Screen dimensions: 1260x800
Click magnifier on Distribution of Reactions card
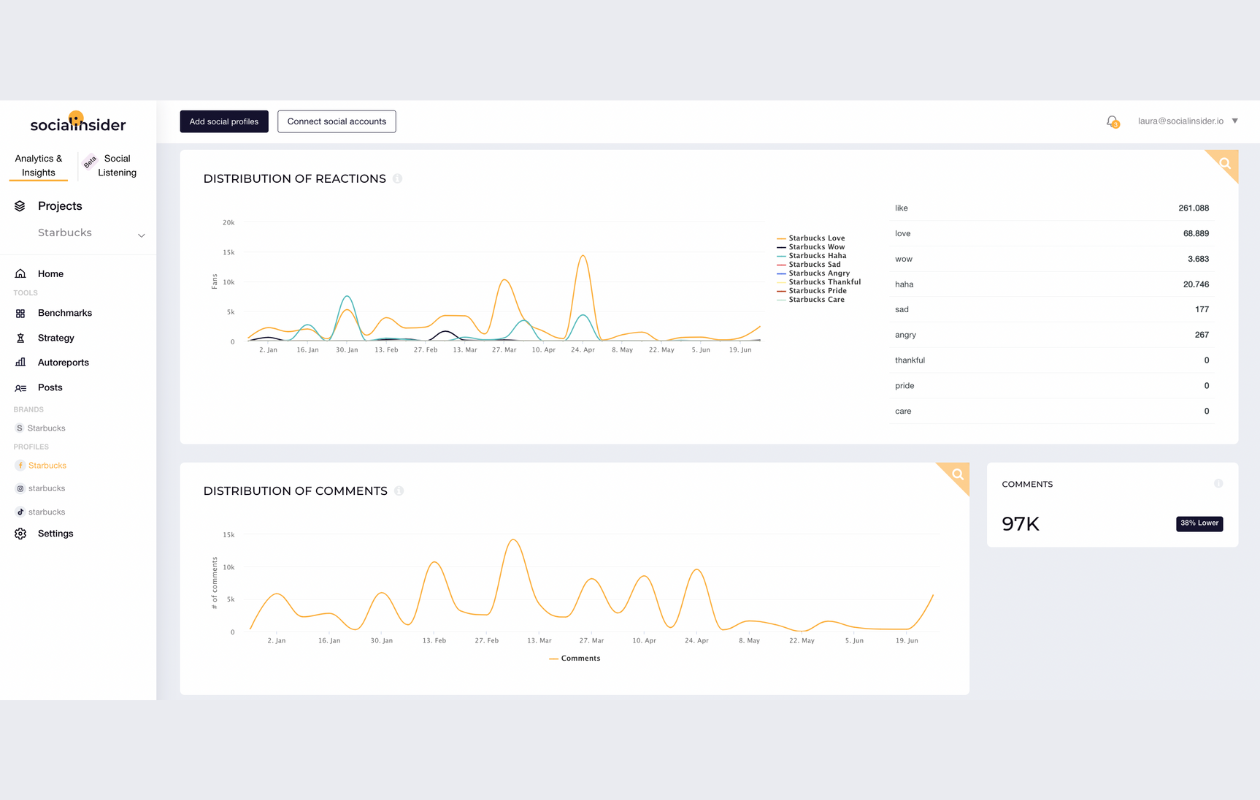[1225, 163]
